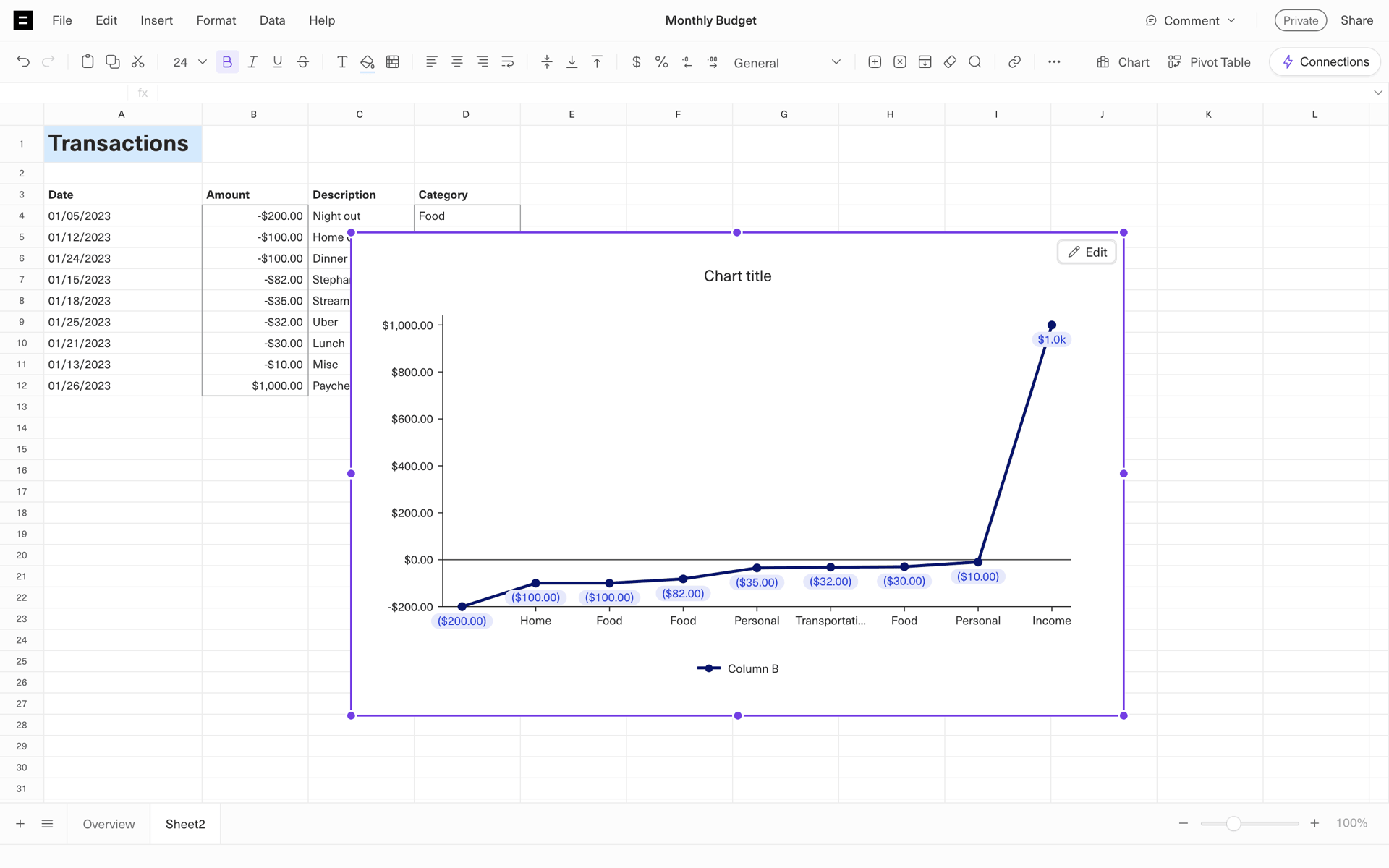Decrease decimal places
The image size is (1389, 868).
point(687,62)
